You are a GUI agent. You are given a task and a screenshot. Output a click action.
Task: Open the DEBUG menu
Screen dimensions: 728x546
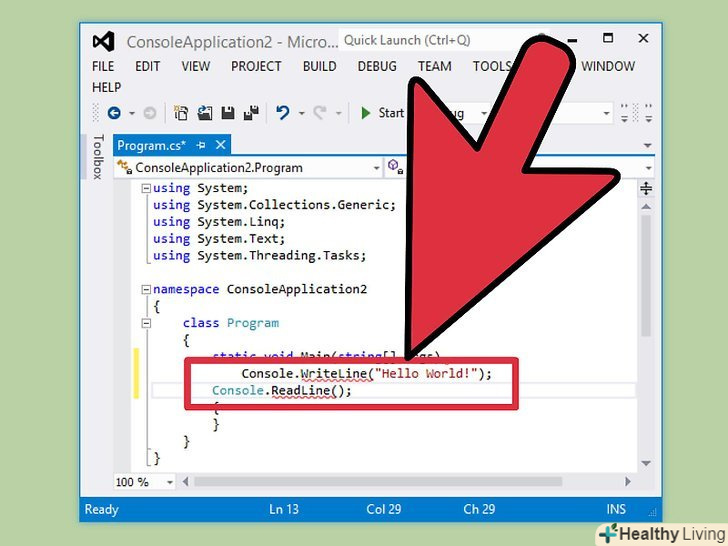377,66
